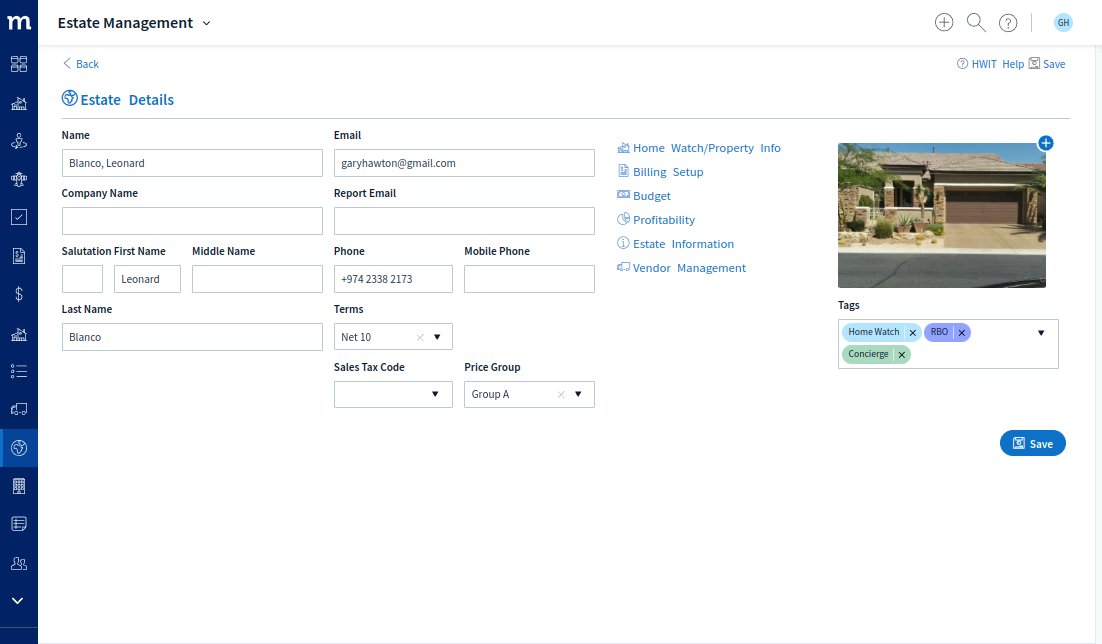The height and width of the screenshot is (644, 1102).
Task: Click the Middle Name field
Action: pyautogui.click(x=257, y=279)
